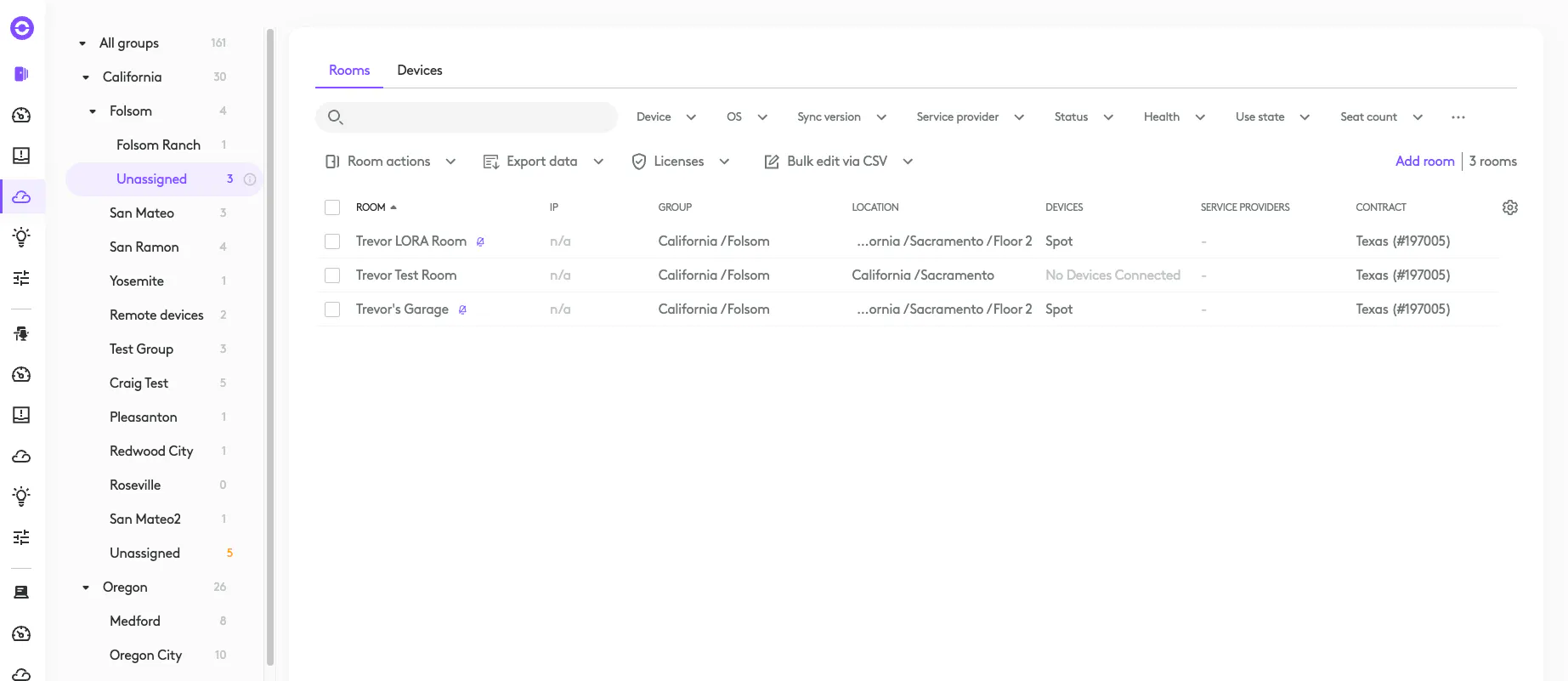This screenshot has width=1568, height=681.
Task: Select San Mateo group in tree
Action: pos(142,213)
